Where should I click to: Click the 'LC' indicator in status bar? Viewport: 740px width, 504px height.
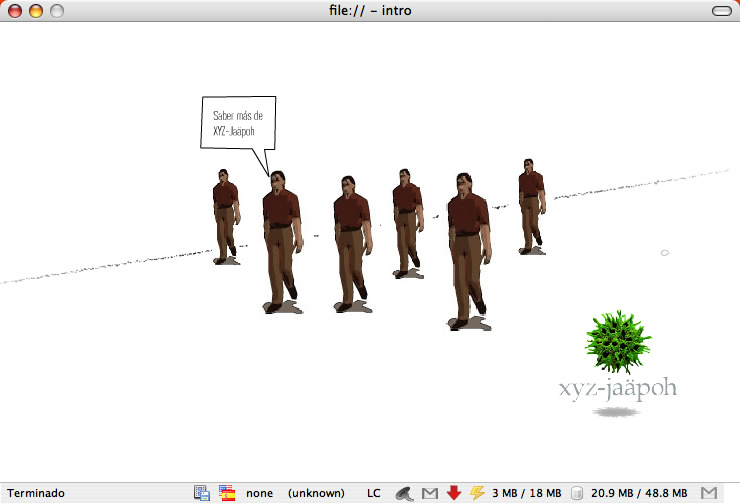[374, 493]
